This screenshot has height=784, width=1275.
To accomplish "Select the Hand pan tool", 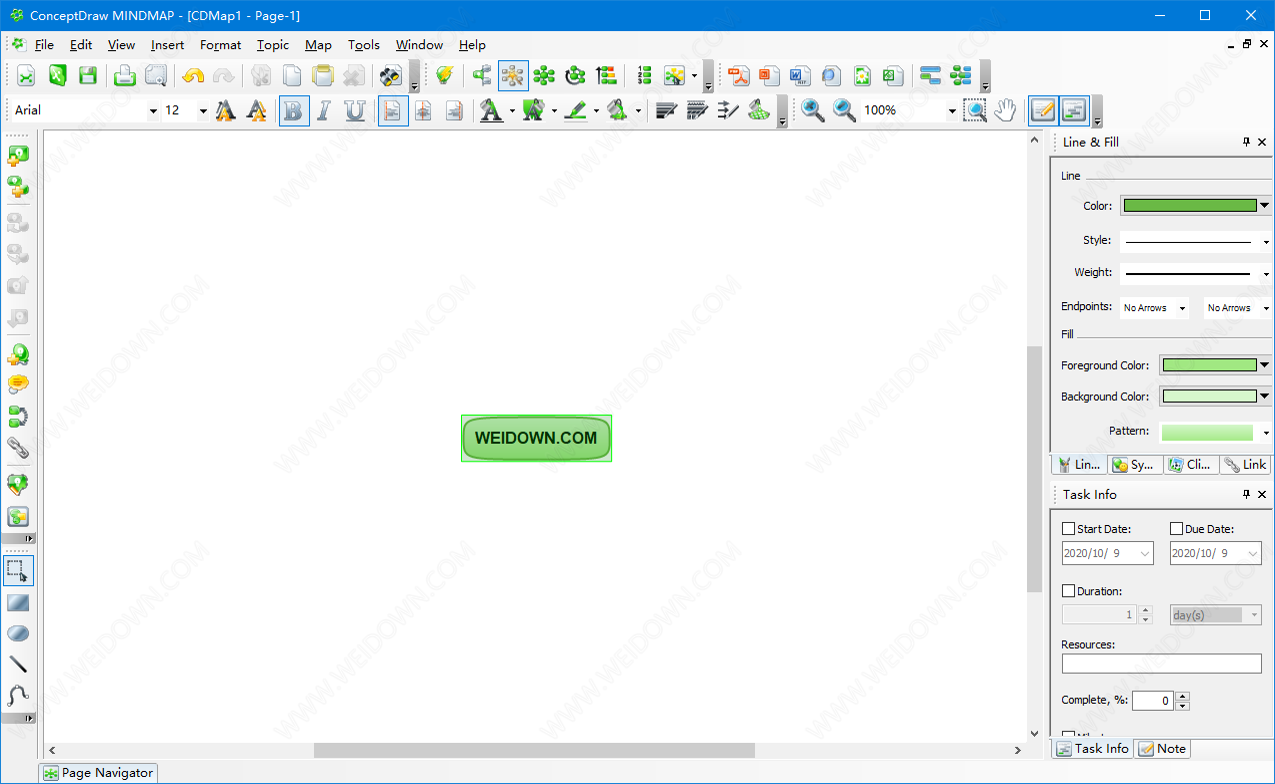I will tap(1006, 110).
